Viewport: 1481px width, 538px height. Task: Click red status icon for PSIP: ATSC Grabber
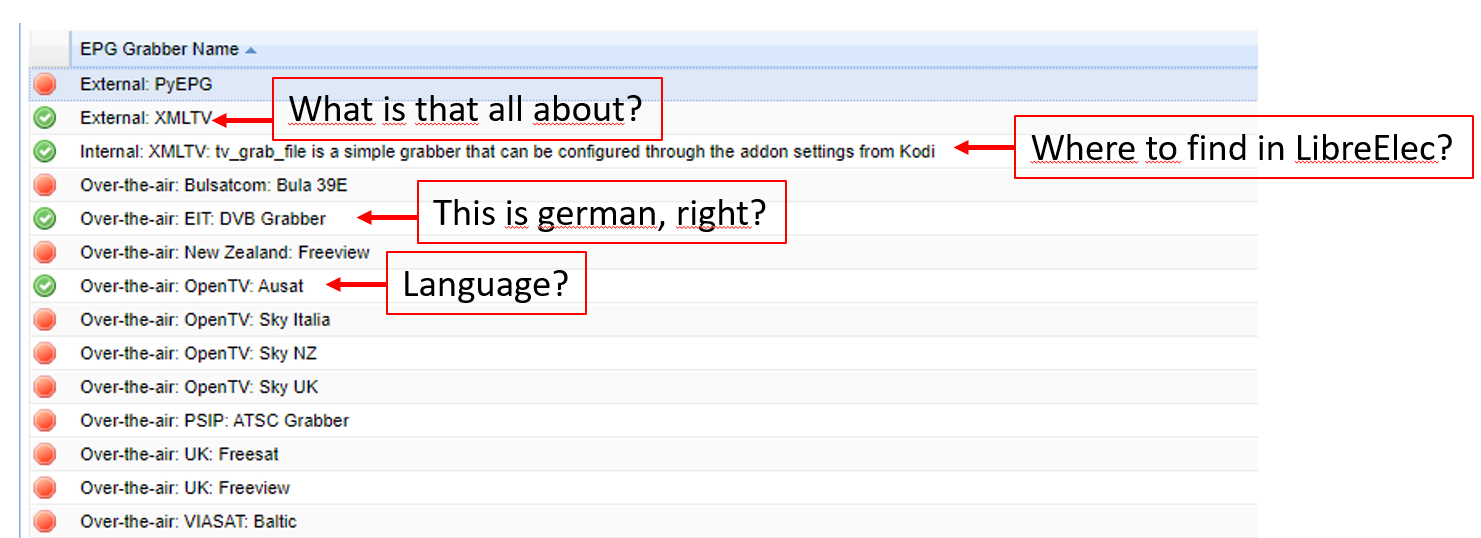point(45,420)
